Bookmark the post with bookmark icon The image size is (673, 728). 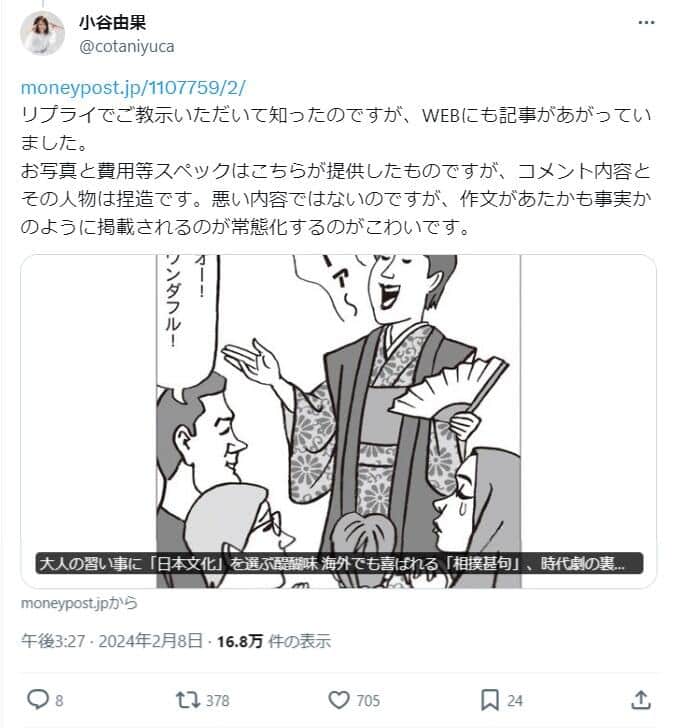tap(490, 700)
